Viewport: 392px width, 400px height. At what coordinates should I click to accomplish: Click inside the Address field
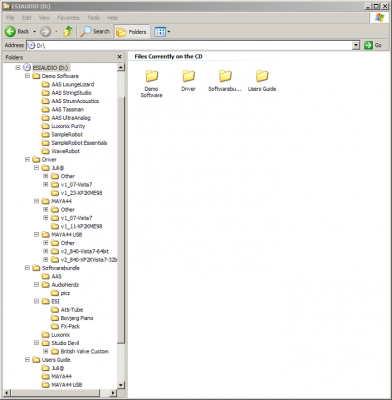(x=189, y=45)
